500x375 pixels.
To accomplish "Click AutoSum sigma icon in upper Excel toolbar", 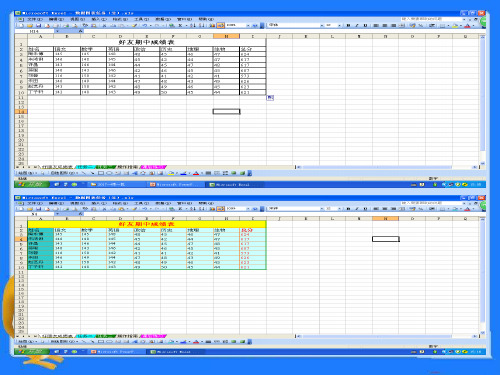I will pos(180,25).
